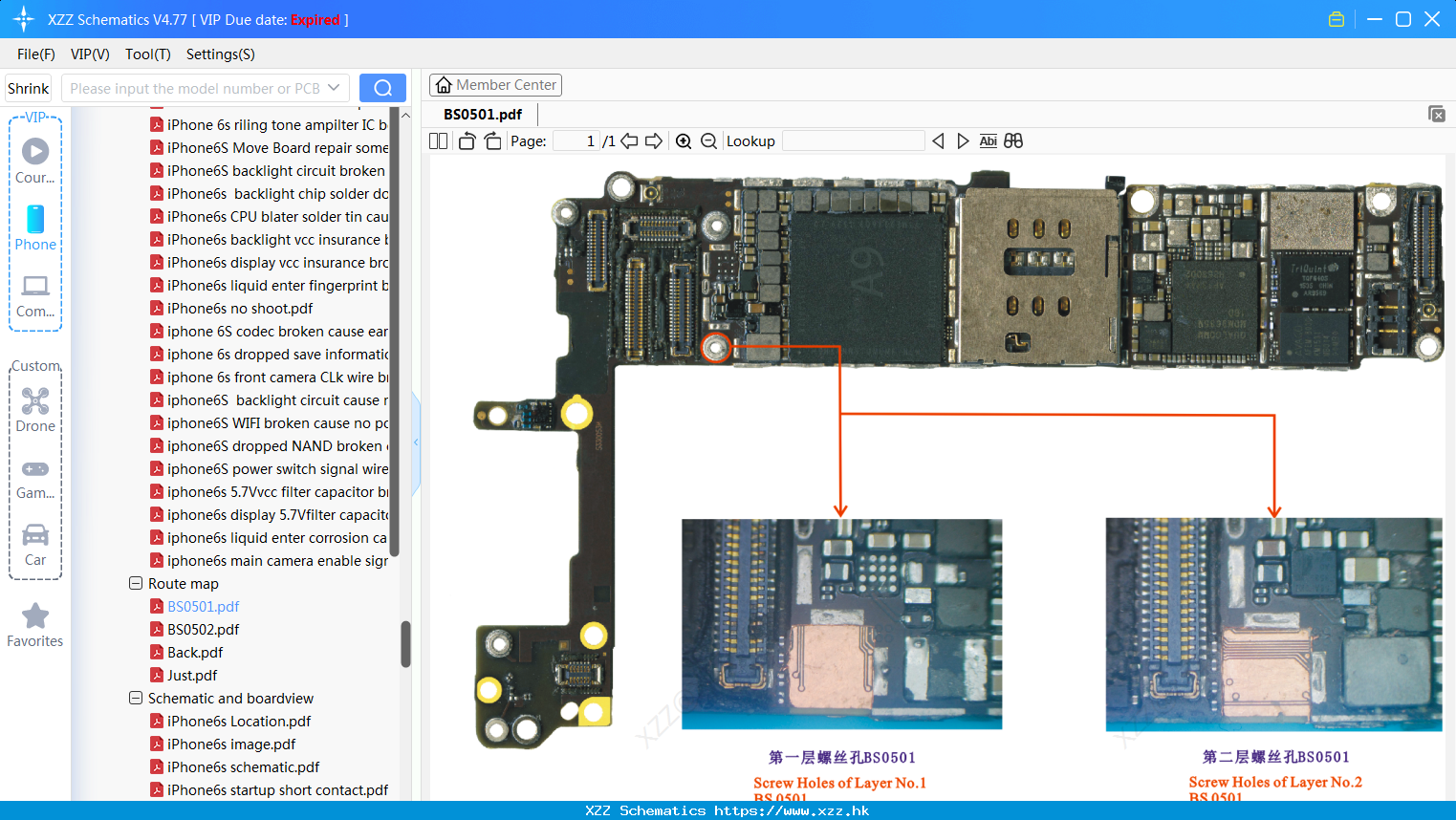Find previous lookup result triangle
This screenshot has width=1456, height=820.
[x=938, y=140]
